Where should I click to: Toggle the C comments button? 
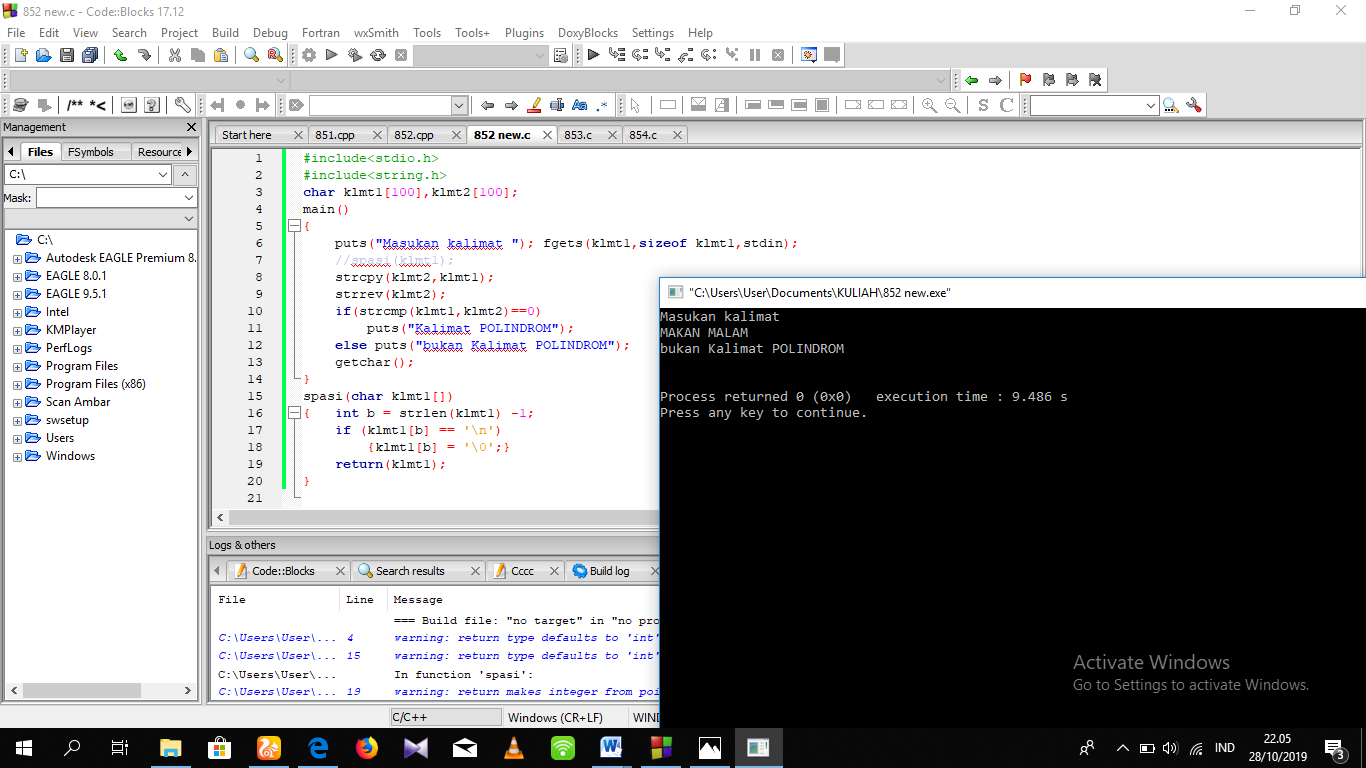tap(1007, 105)
